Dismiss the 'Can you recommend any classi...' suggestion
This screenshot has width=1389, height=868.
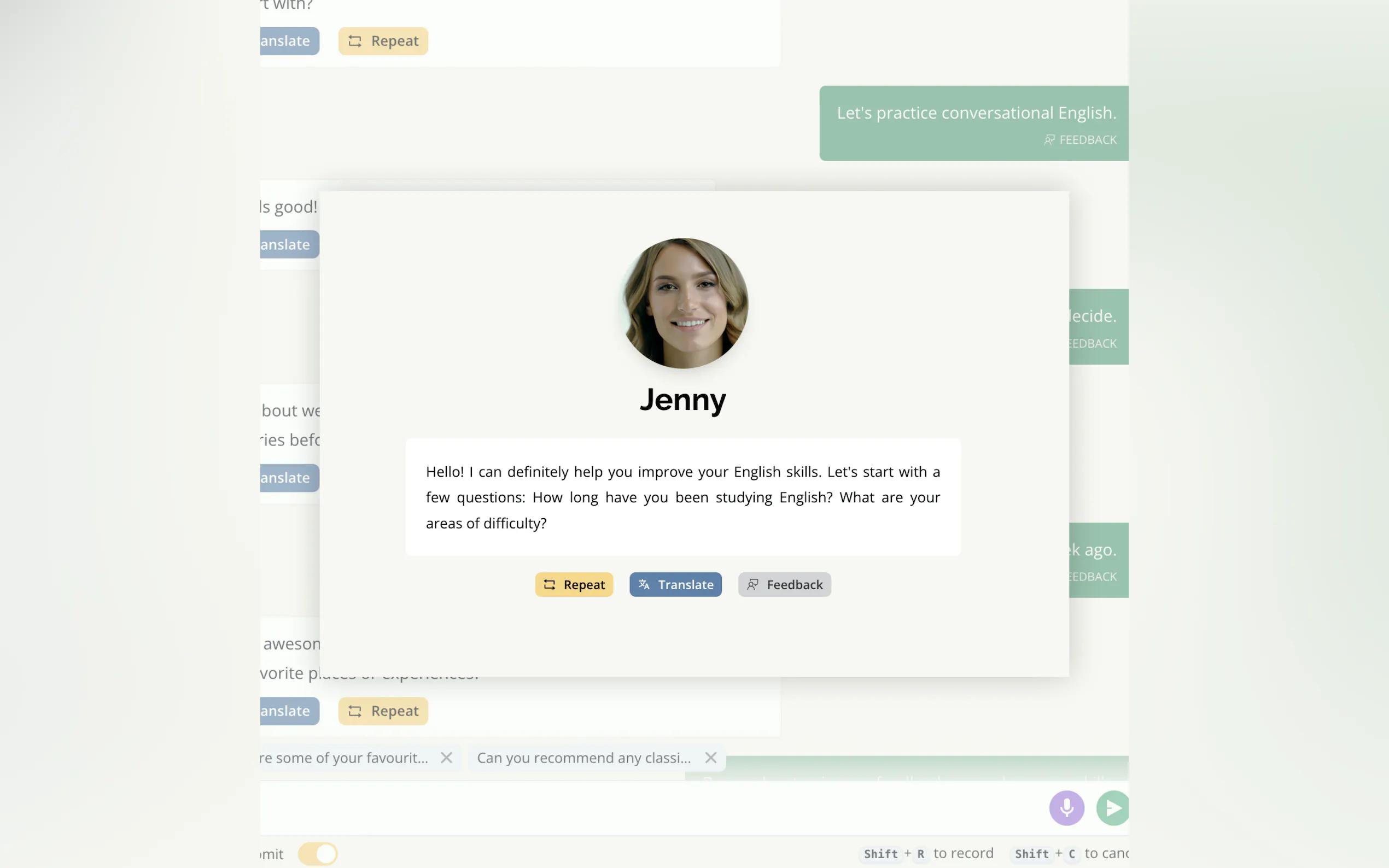point(711,758)
